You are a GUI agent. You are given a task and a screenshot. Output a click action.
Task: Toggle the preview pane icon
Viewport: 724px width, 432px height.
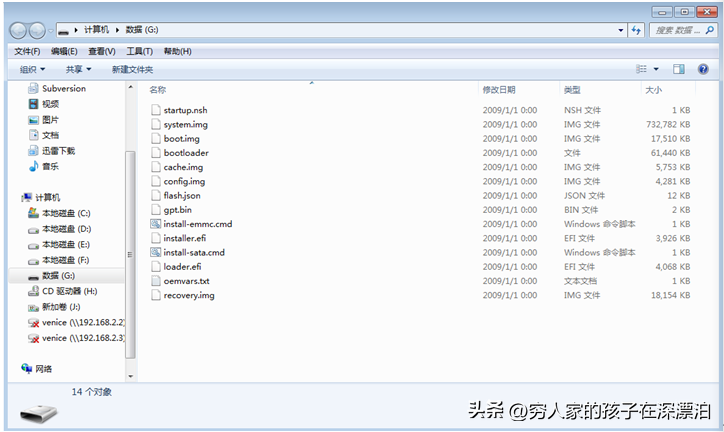[679, 69]
